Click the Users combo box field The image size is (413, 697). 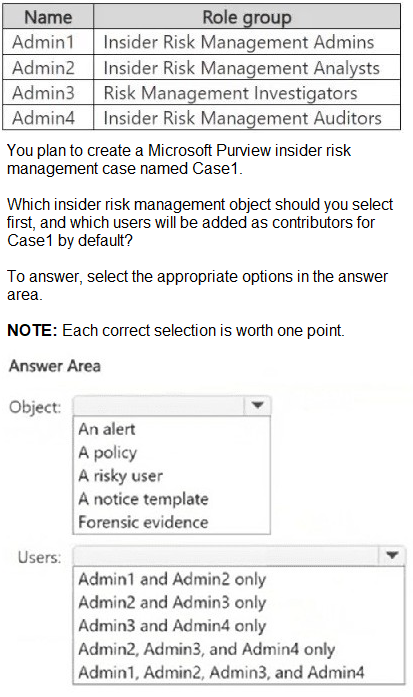239,555
